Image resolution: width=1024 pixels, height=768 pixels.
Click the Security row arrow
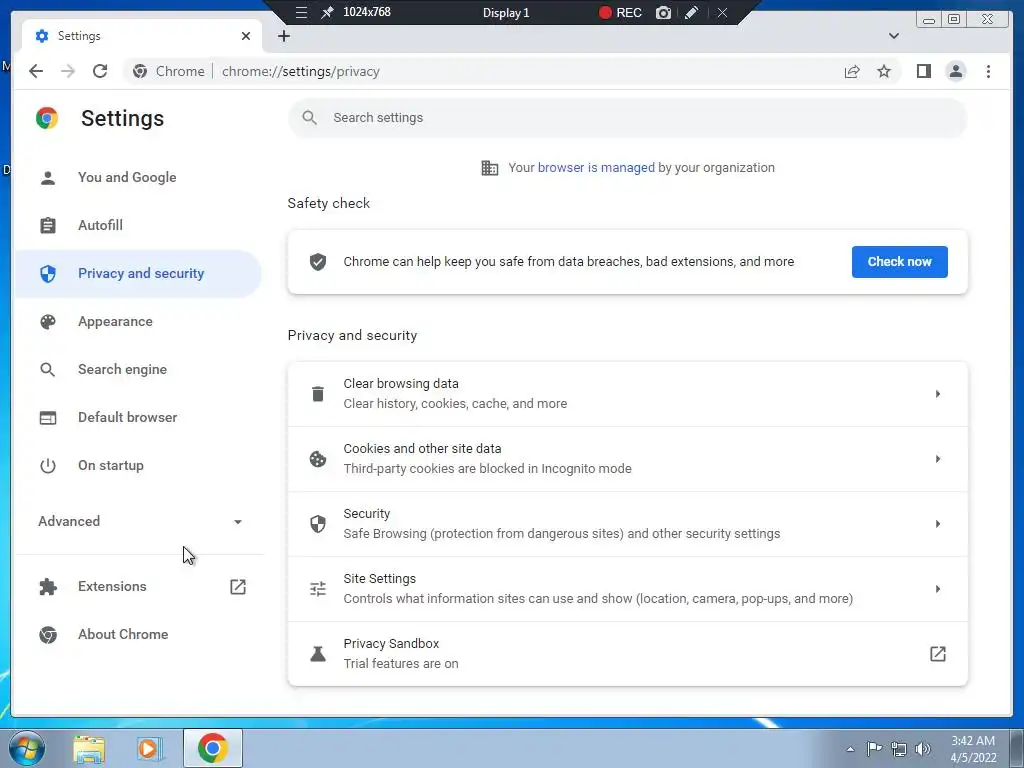(x=938, y=524)
